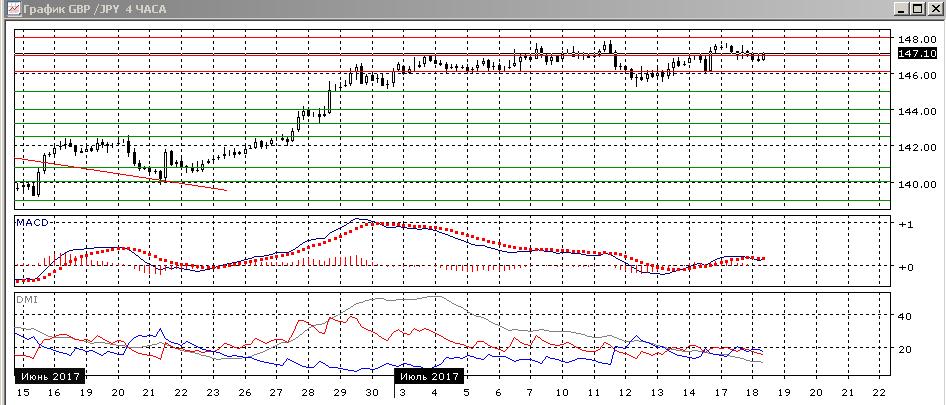Click the current price label 147.10
Image resolution: width=946 pixels, height=405 pixels.
pyautogui.click(x=917, y=54)
